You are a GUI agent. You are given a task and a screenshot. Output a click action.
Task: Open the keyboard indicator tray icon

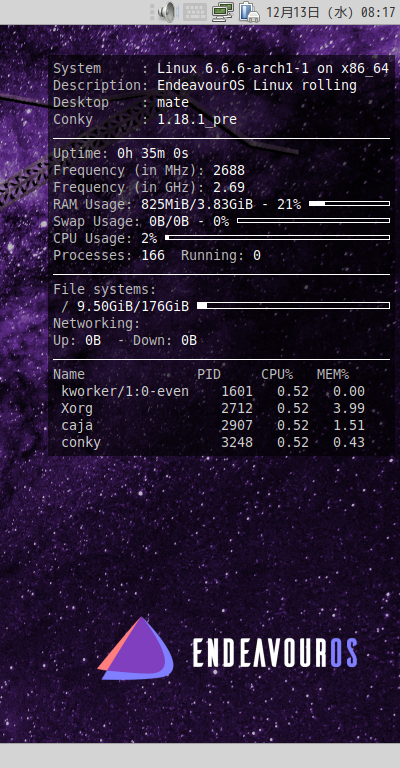click(195, 12)
